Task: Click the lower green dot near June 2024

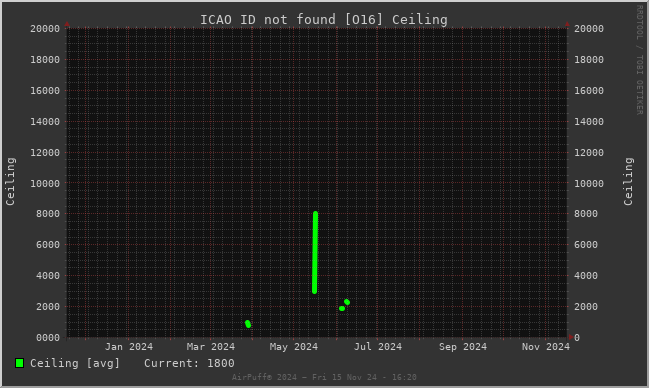Action: [x=342, y=308]
